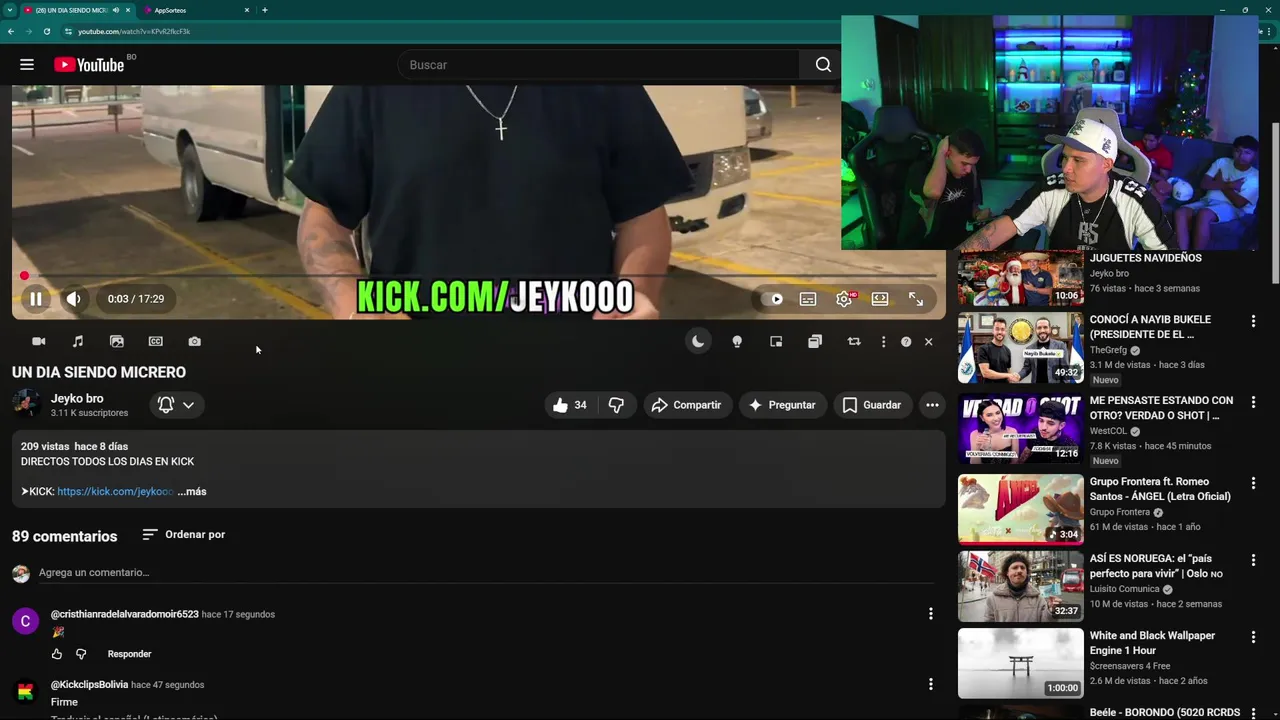Click the stacked windows pop-out icon

point(815,342)
